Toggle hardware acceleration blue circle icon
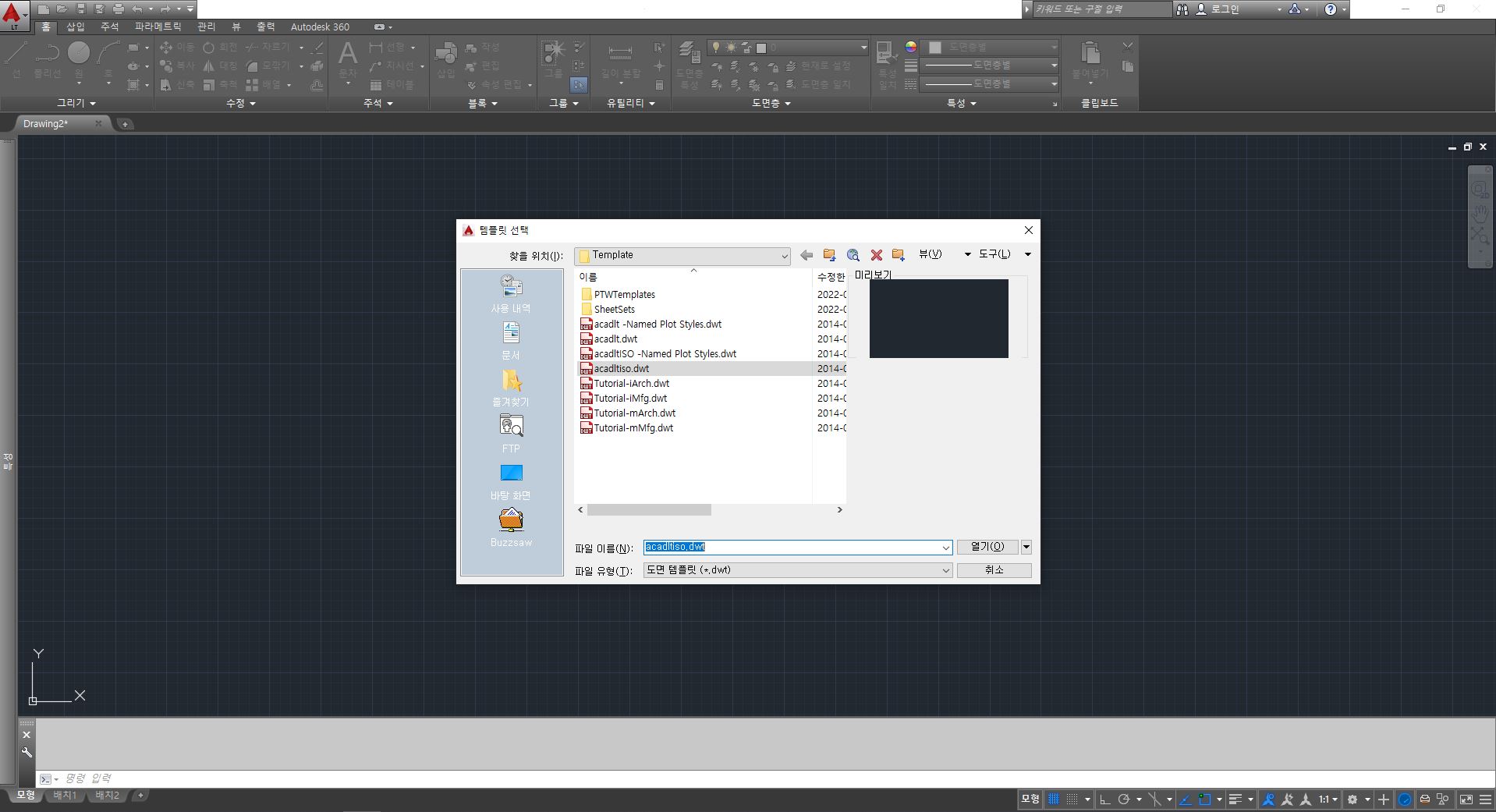1496x812 pixels. pyautogui.click(x=1405, y=800)
